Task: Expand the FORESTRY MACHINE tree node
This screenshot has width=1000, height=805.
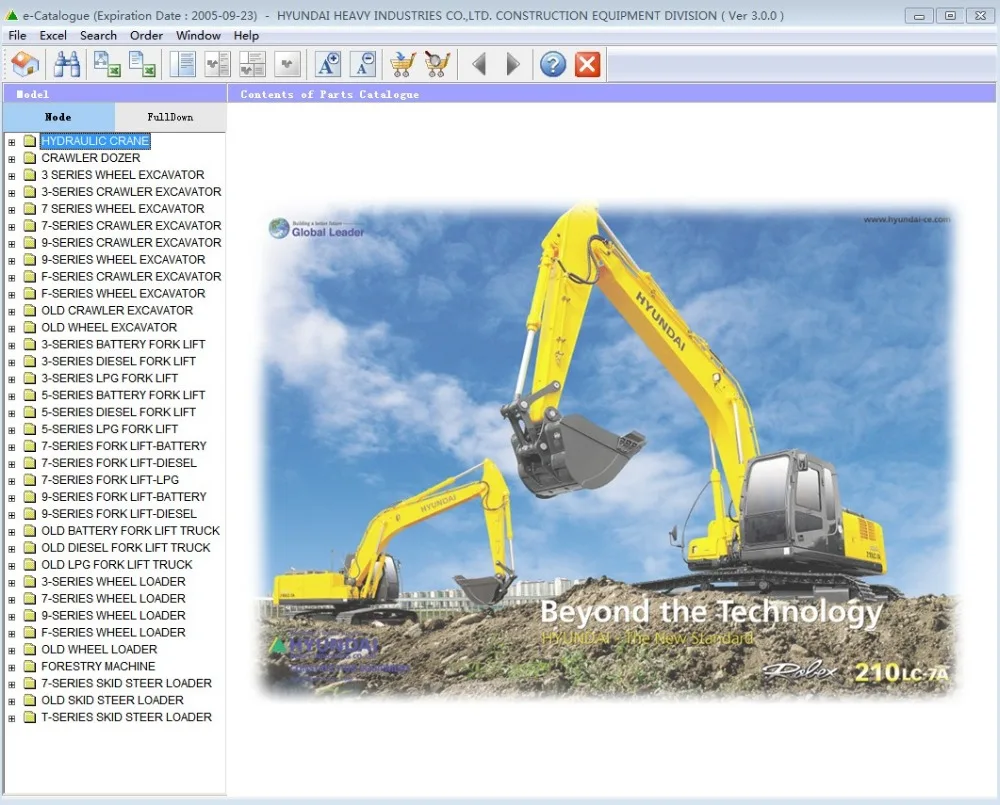Action: [x=11, y=667]
